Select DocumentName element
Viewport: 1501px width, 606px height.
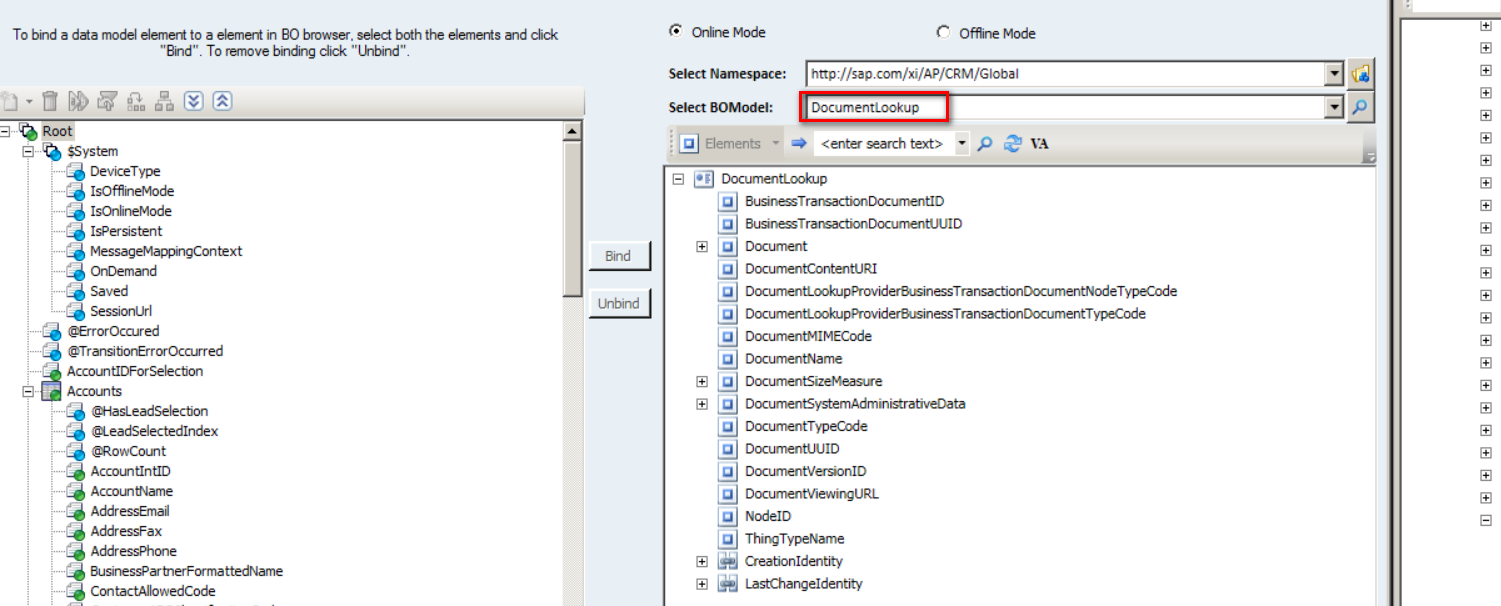pos(793,359)
